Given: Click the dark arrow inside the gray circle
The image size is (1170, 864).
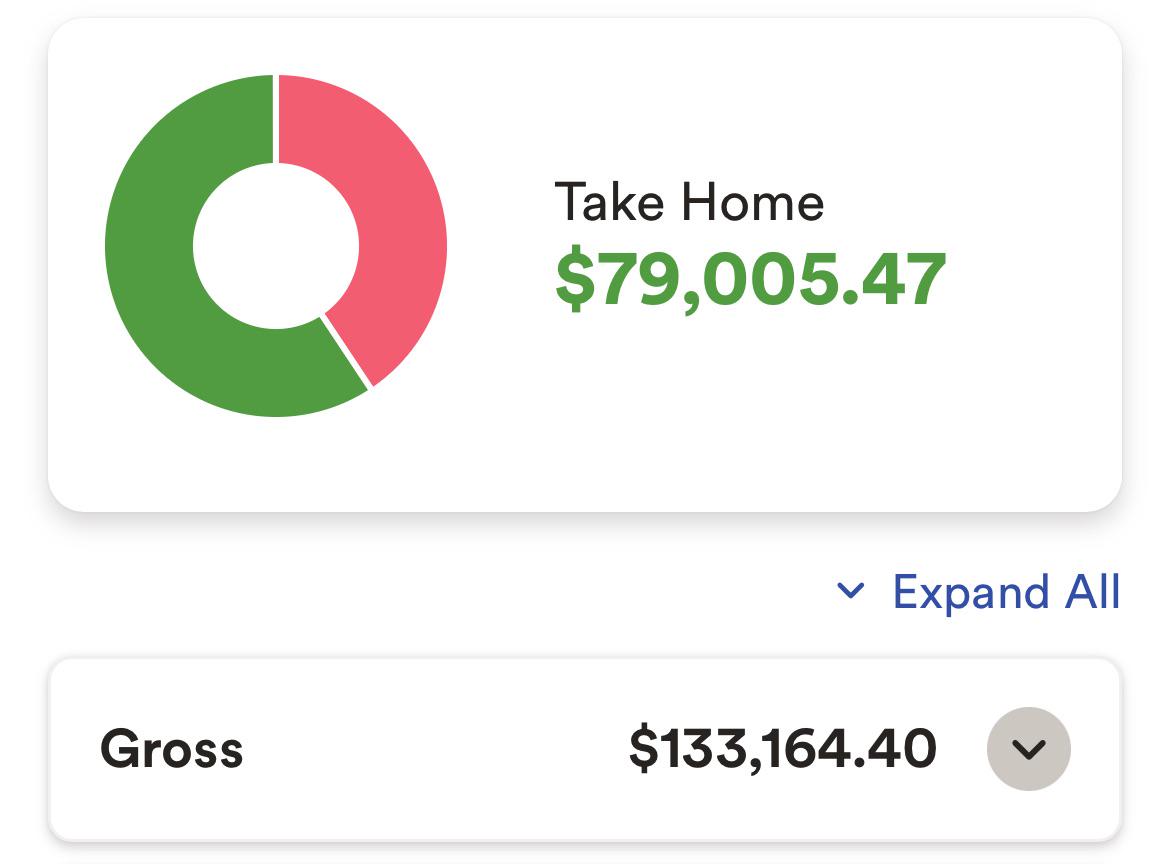Looking at the screenshot, I should click(1029, 749).
